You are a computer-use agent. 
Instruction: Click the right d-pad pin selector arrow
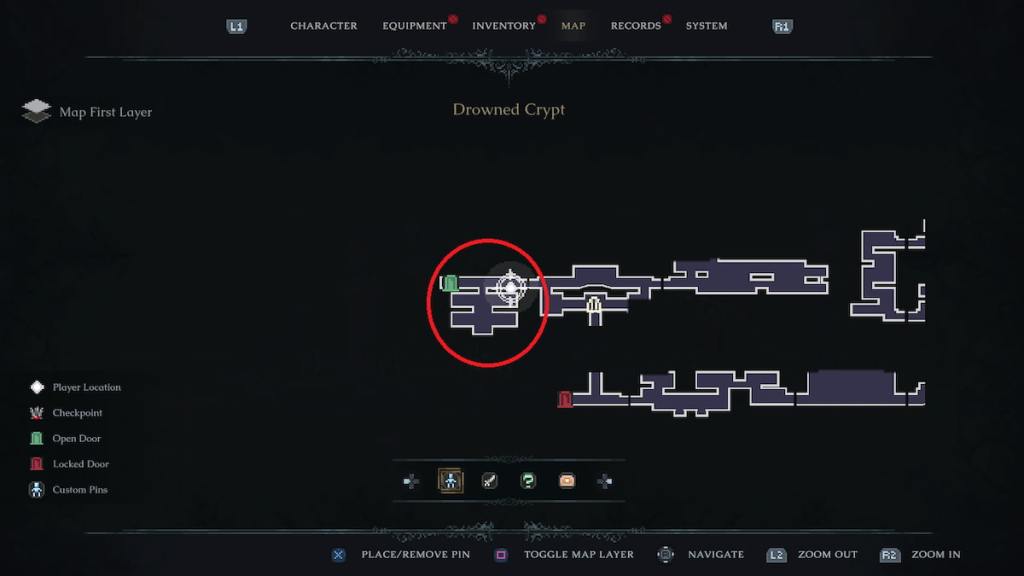[605, 482]
